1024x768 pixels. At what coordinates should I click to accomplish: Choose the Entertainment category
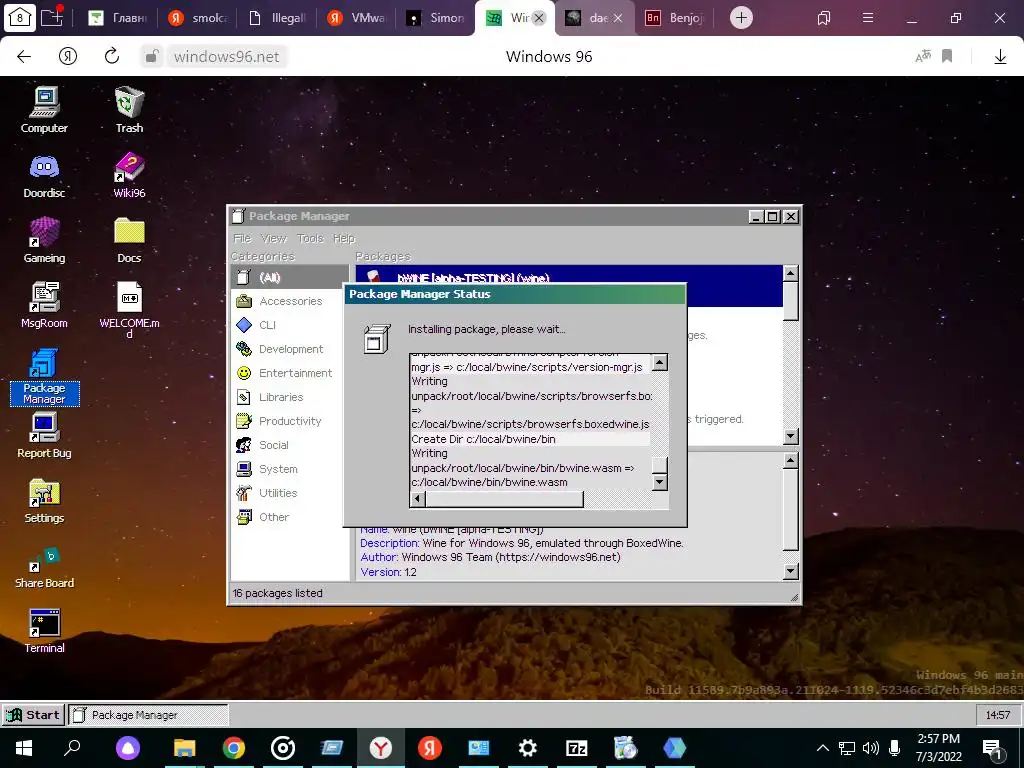(290, 373)
